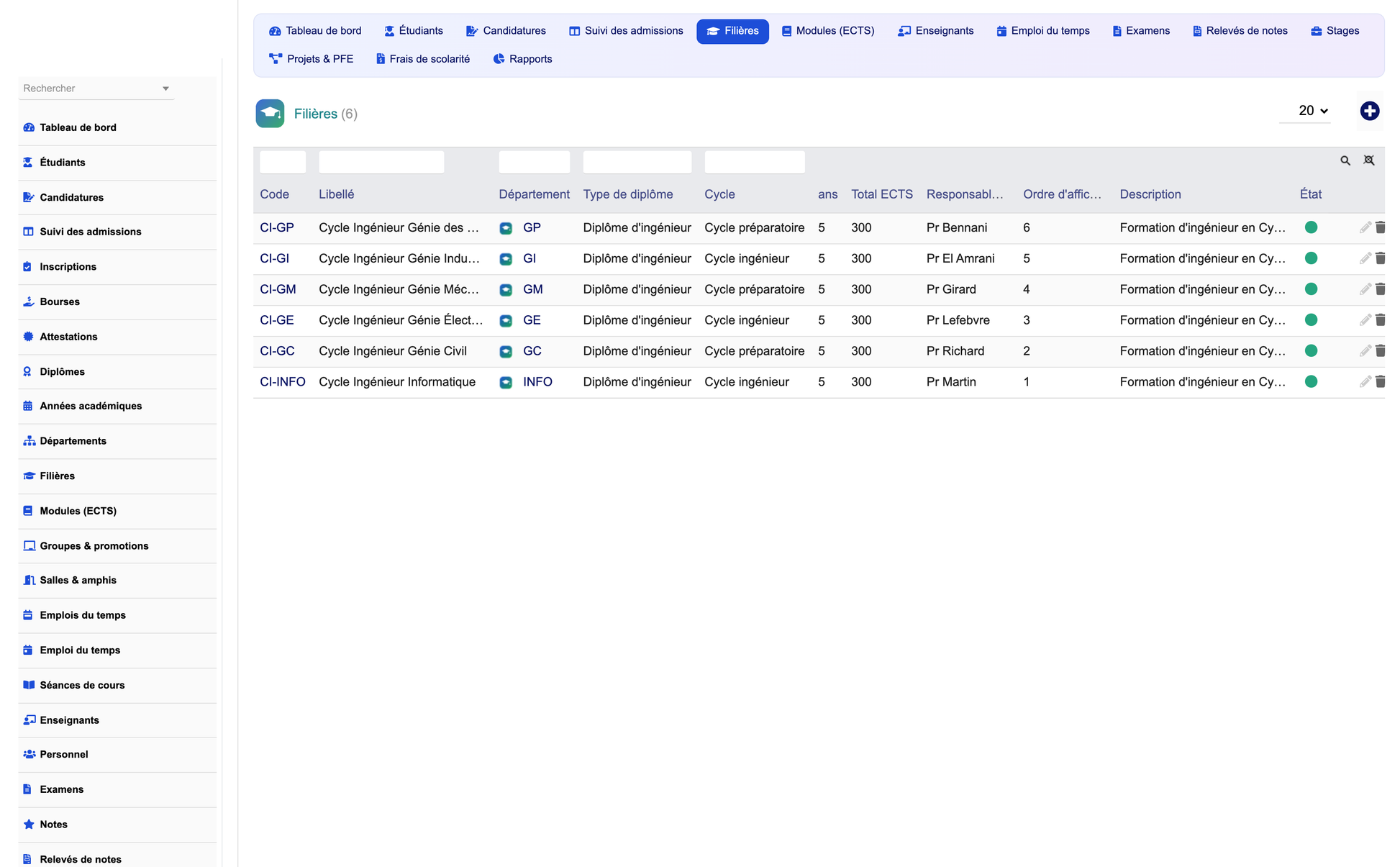
Task: Sort by the État column header
Action: click(1311, 194)
